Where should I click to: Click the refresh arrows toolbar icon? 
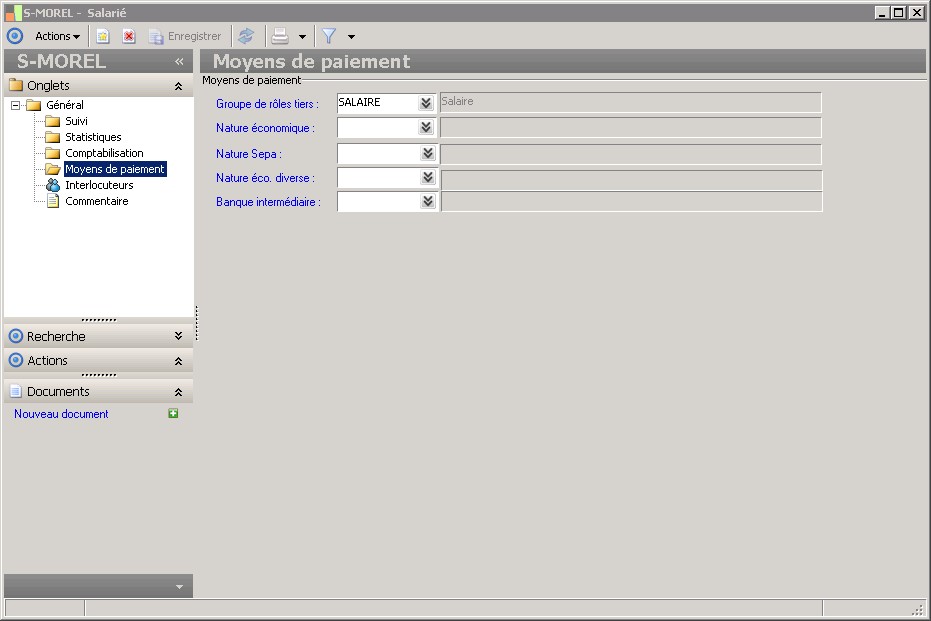coord(246,36)
